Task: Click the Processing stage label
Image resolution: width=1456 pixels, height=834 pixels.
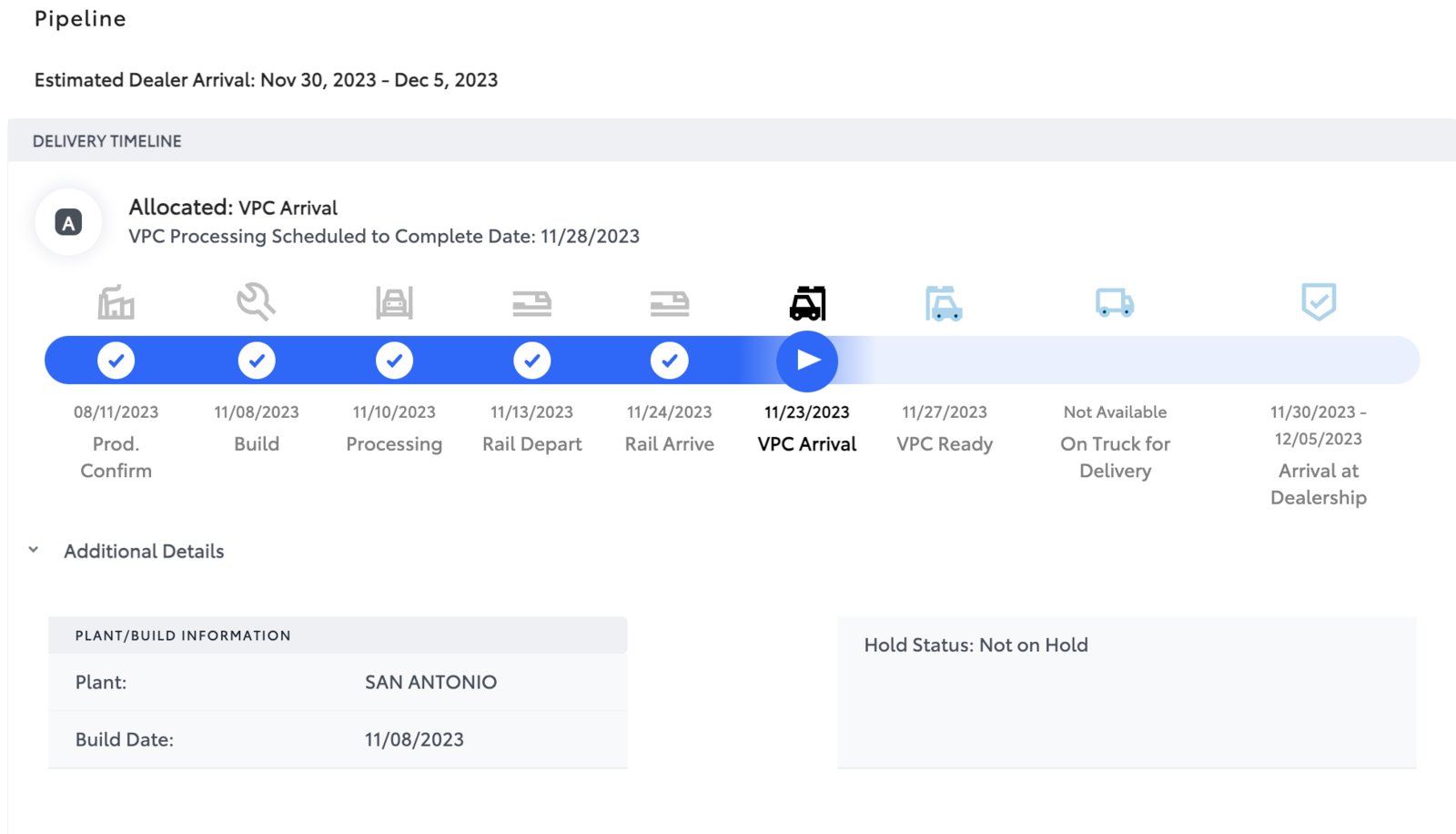Action: 394,445
